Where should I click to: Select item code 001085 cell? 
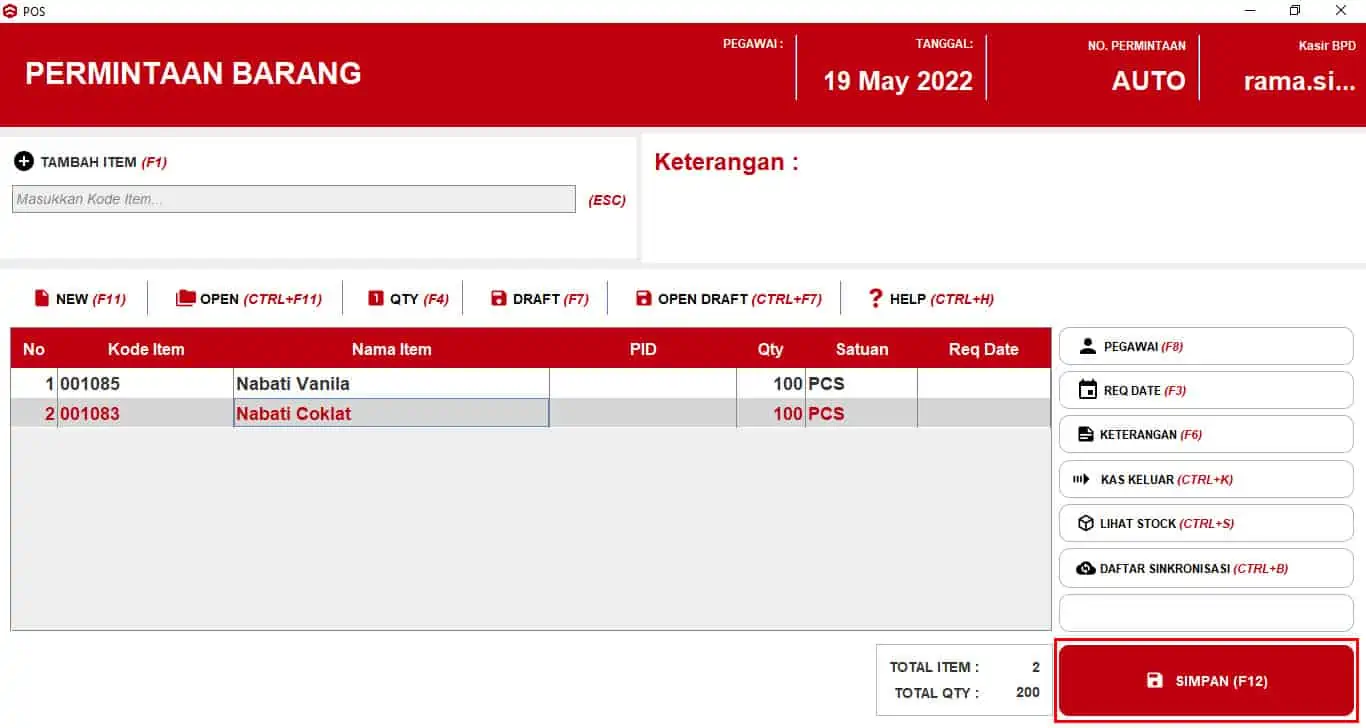(x=145, y=383)
